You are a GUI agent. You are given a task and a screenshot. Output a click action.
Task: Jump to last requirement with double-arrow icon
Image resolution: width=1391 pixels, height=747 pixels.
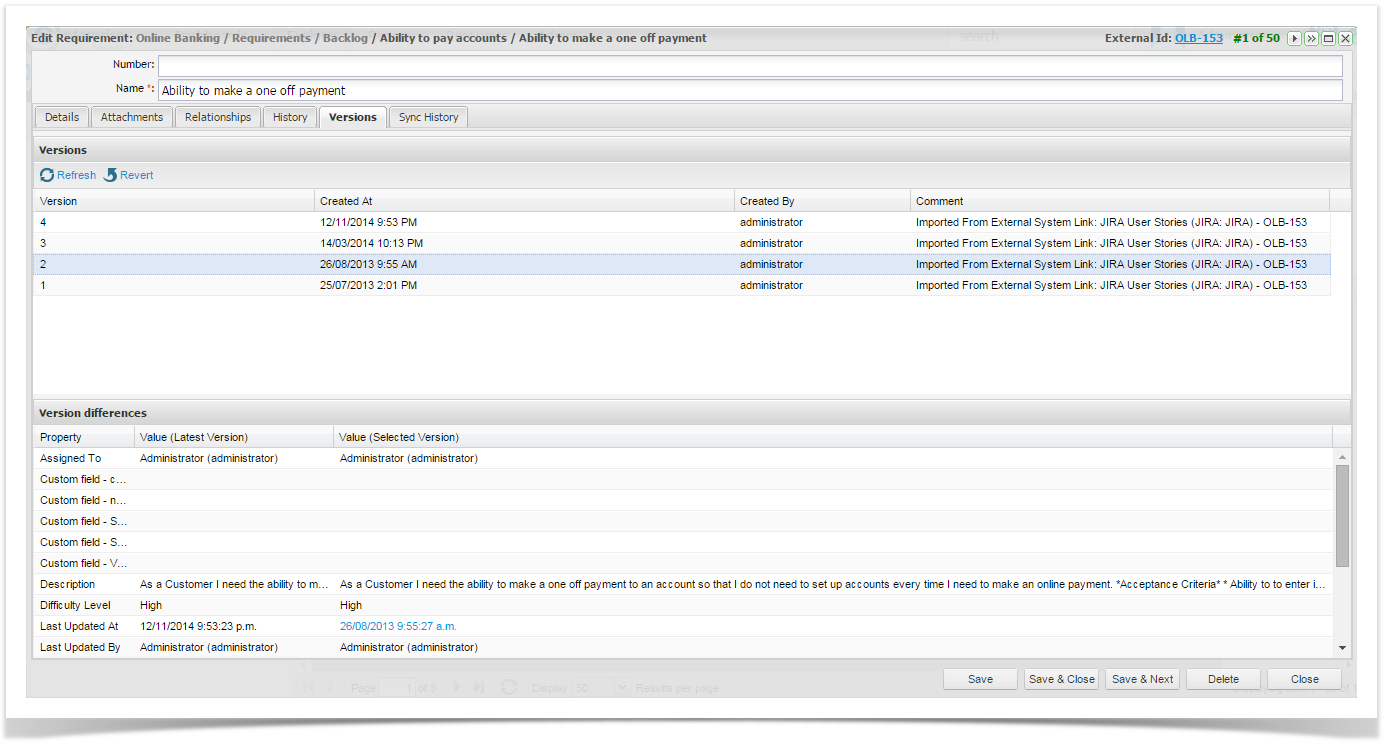point(1311,39)
